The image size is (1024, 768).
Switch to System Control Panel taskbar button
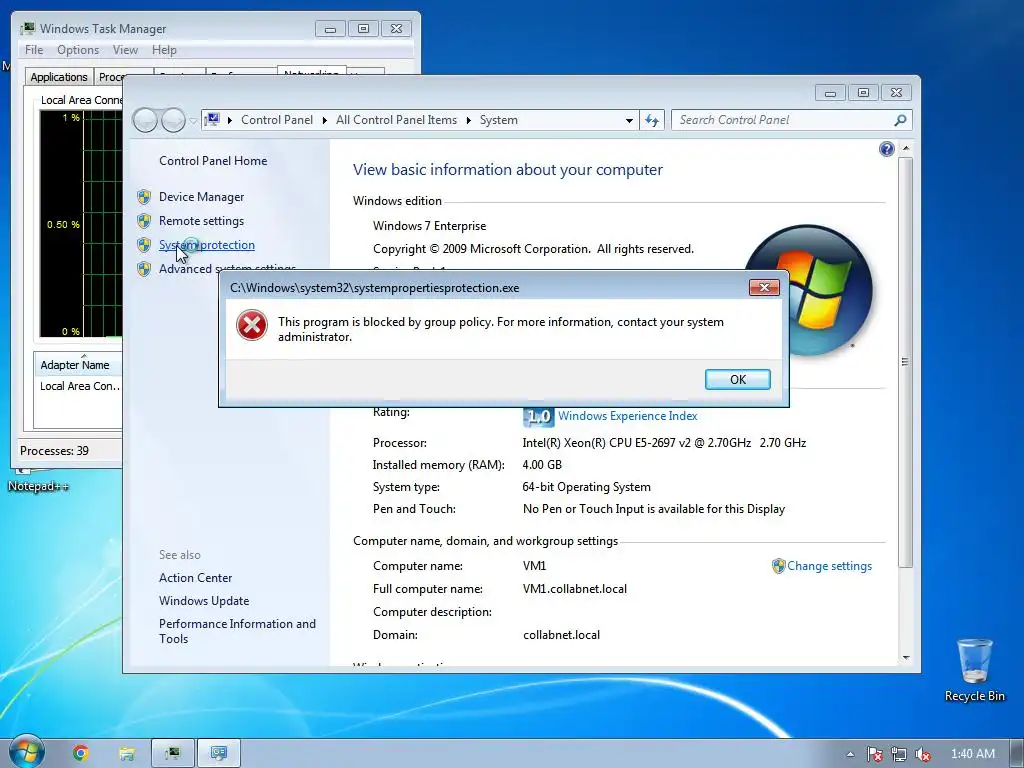tap(219, 754)
